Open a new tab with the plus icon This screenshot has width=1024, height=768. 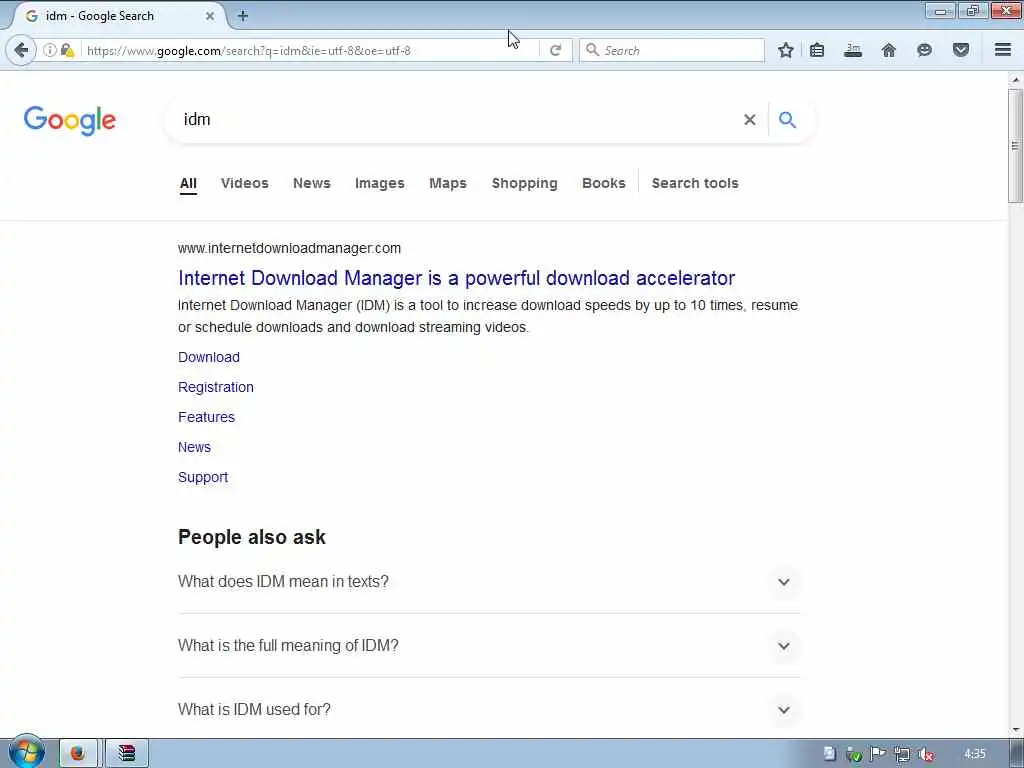click(243, 16)
